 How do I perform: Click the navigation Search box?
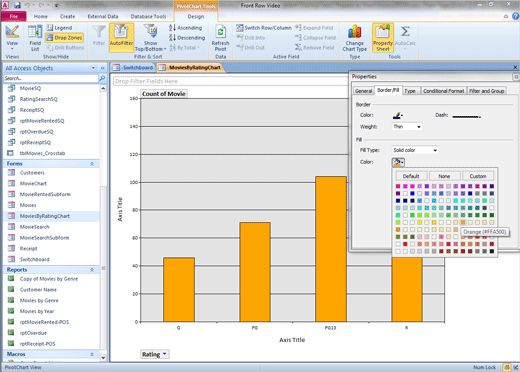[x=51, y=78]
